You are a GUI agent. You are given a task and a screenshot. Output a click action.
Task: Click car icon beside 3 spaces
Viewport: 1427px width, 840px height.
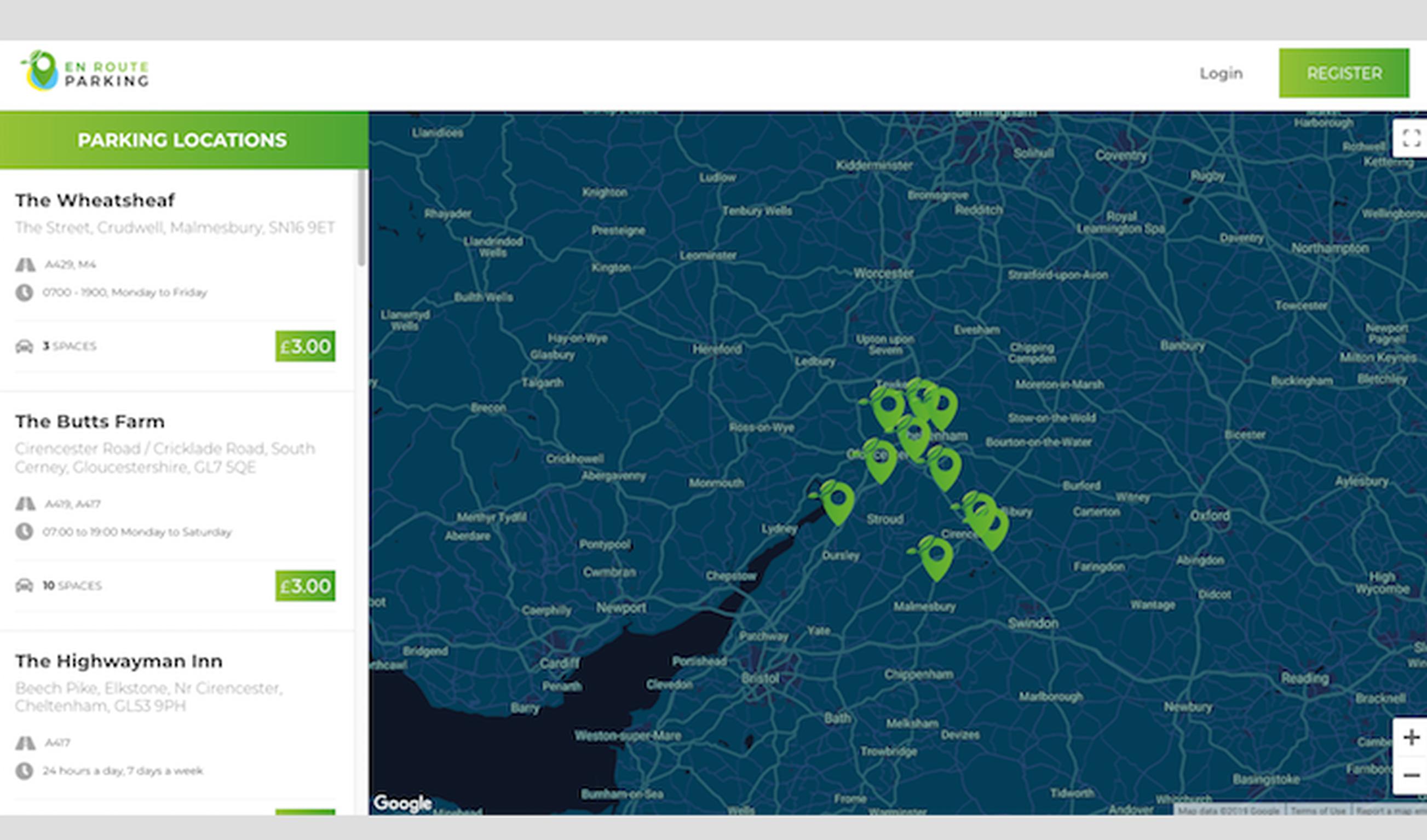coord(24,346)
